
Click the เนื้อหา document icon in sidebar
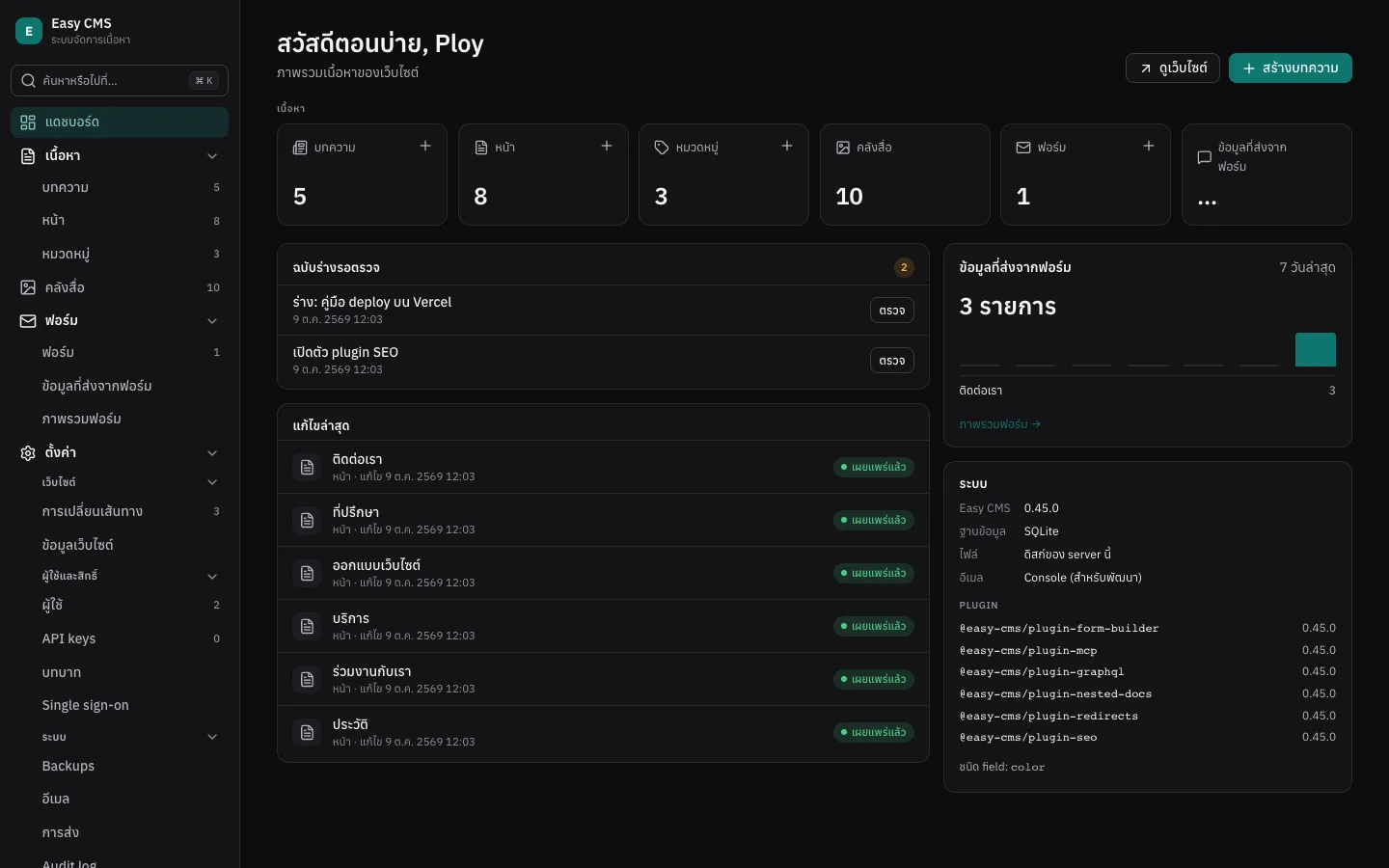28,155
